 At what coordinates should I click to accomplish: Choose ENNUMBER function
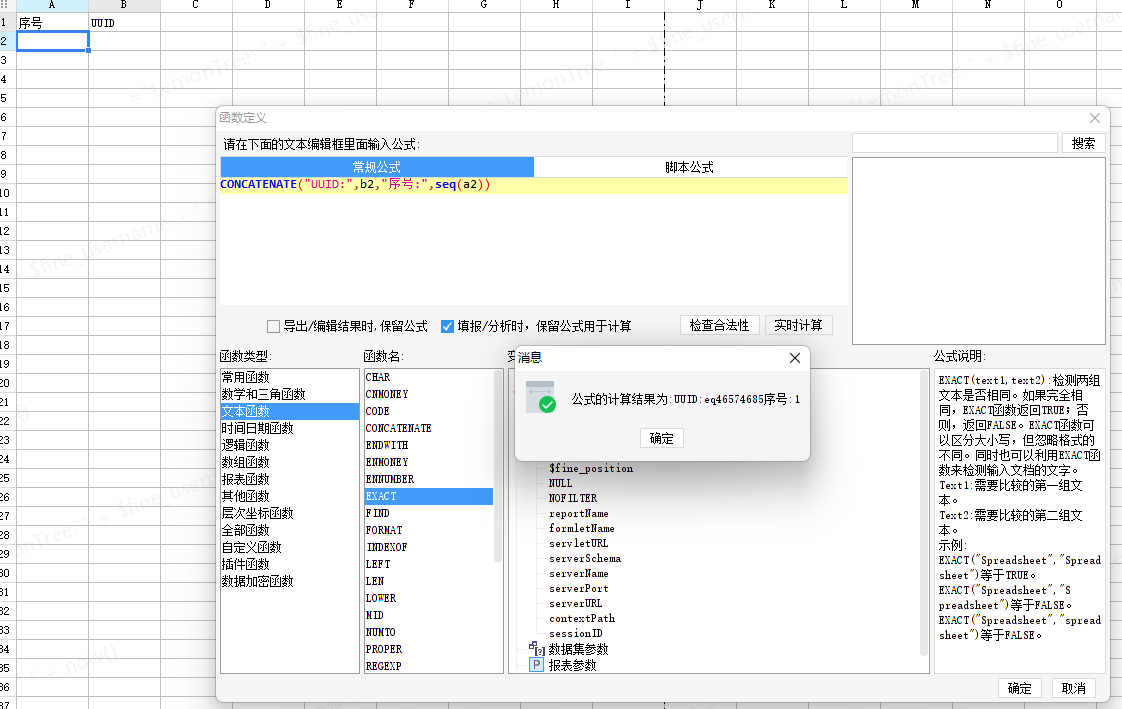click(429, 479)
